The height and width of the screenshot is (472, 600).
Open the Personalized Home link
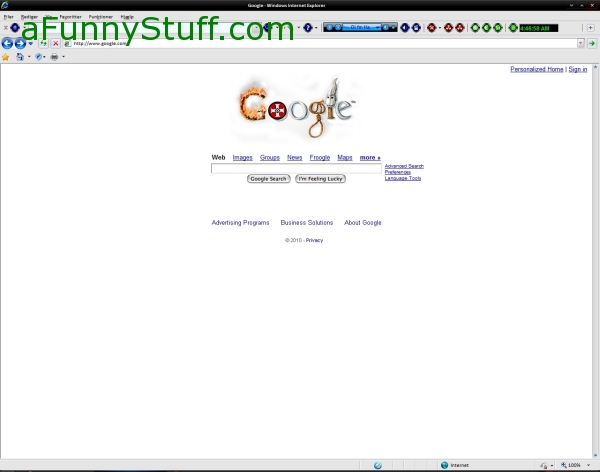tap(537, 69)
